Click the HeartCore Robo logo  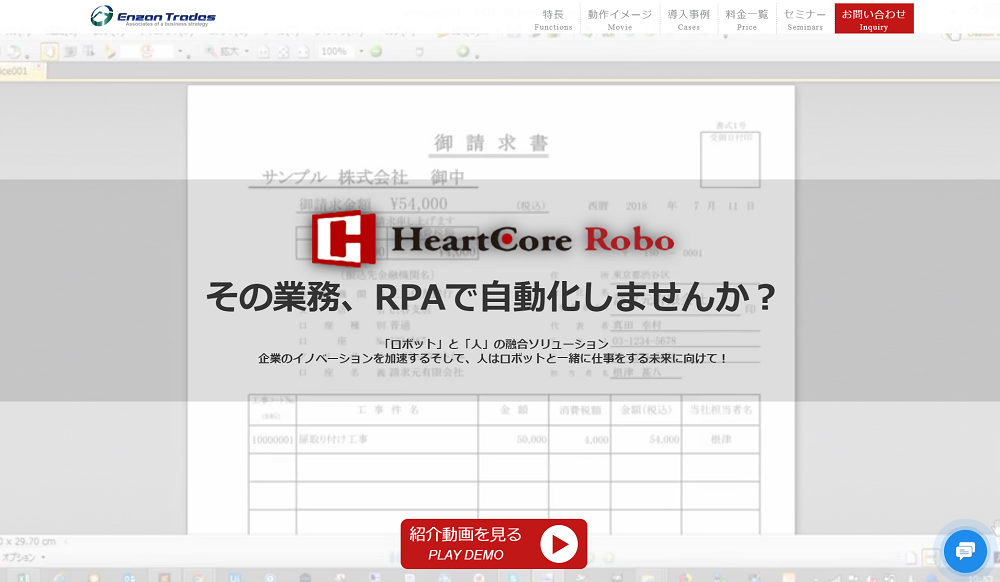492,239
